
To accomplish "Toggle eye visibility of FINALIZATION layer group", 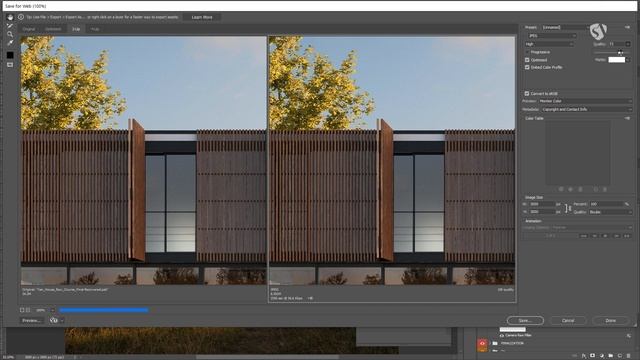I will click(x=482, y=344).
